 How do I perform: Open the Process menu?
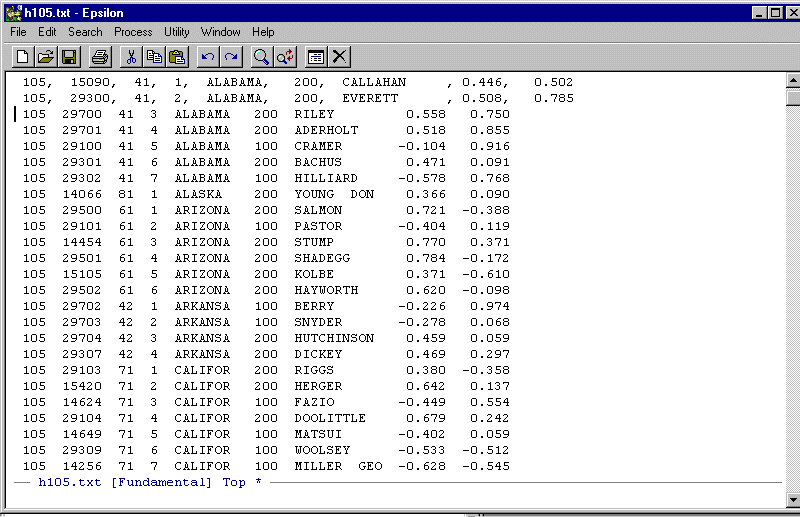coord(133,32)
